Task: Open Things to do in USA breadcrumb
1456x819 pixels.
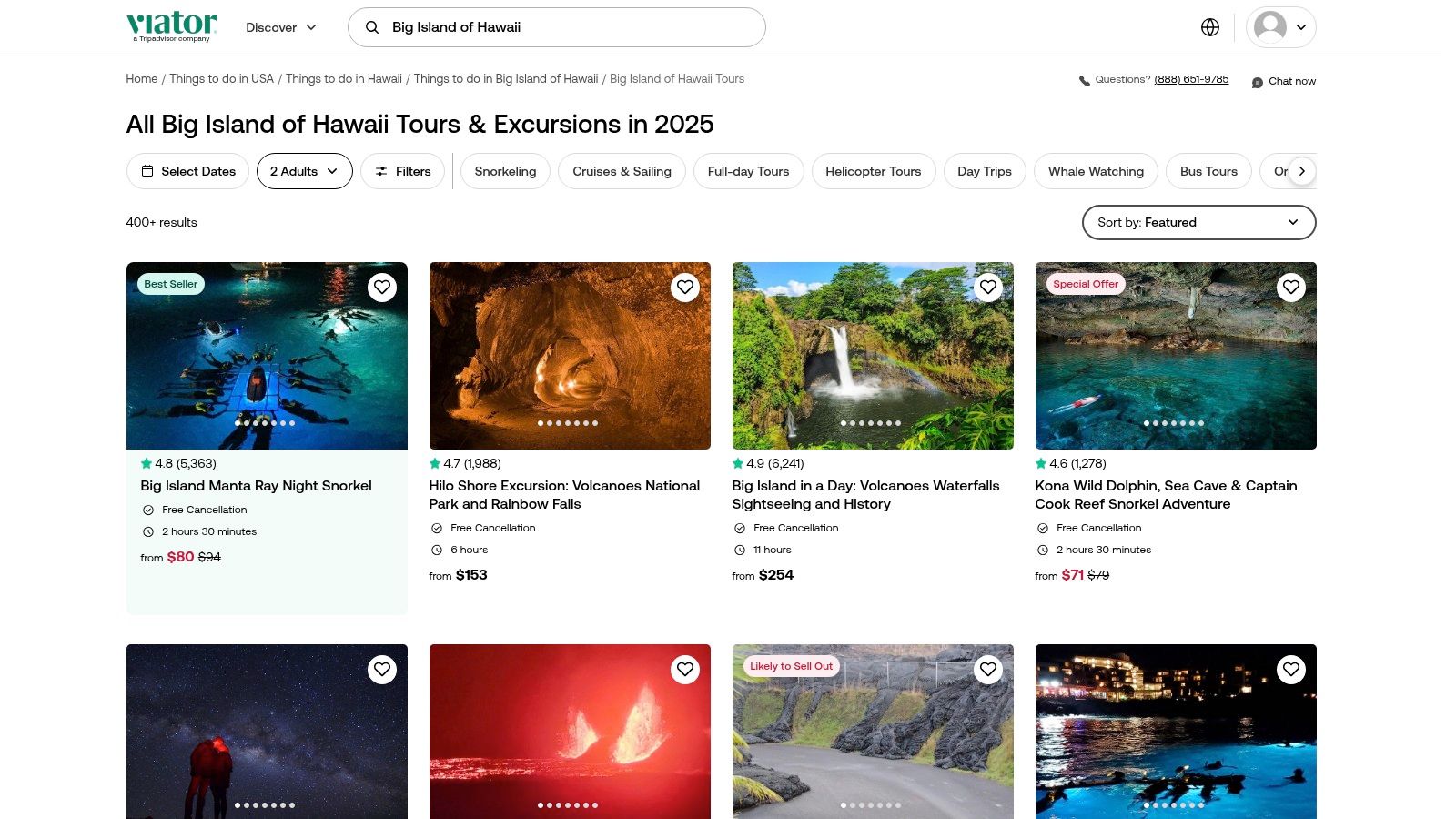Action: [x=221, y=79]
